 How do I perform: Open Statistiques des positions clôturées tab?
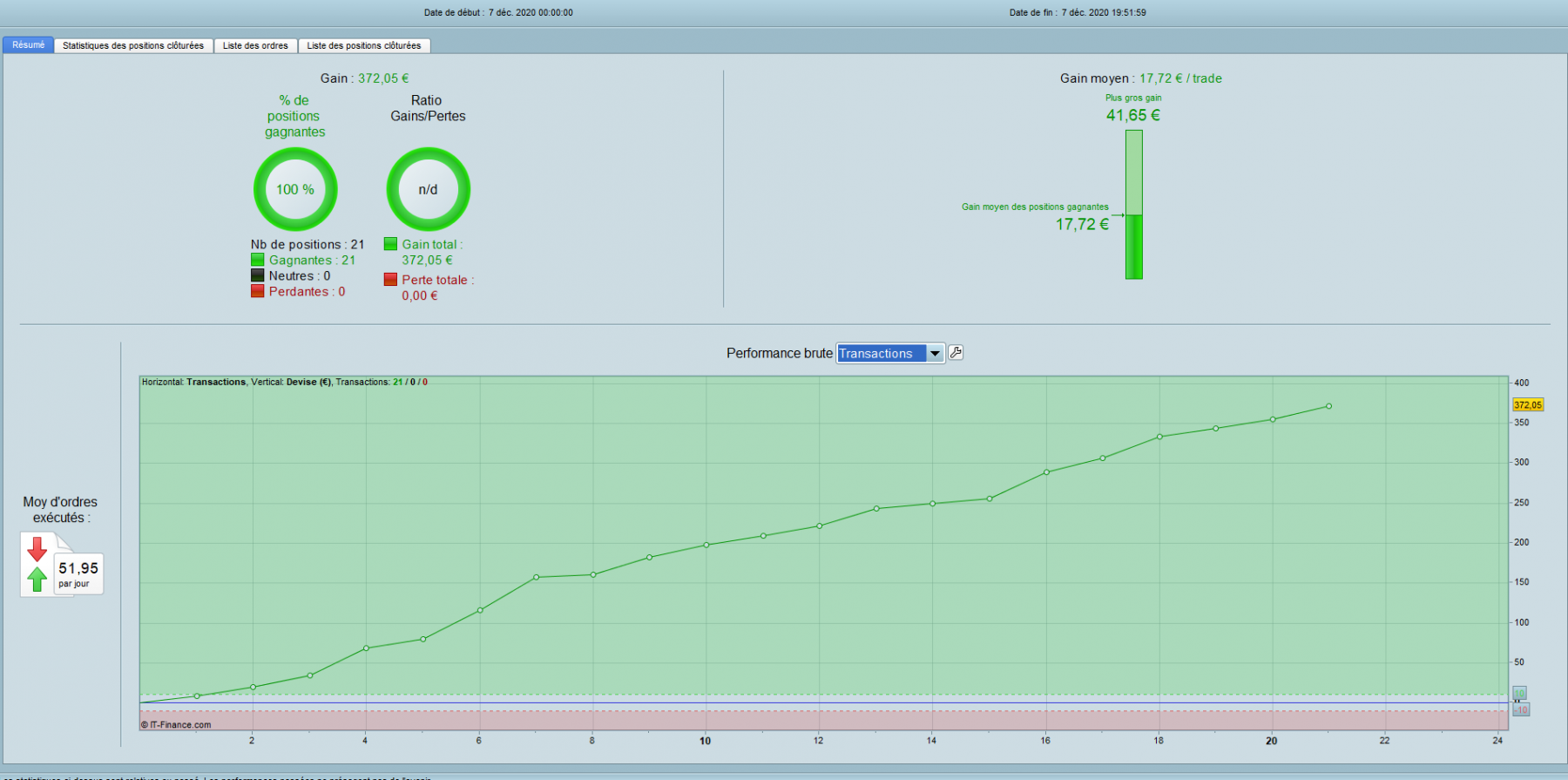[x=133, y=45]
